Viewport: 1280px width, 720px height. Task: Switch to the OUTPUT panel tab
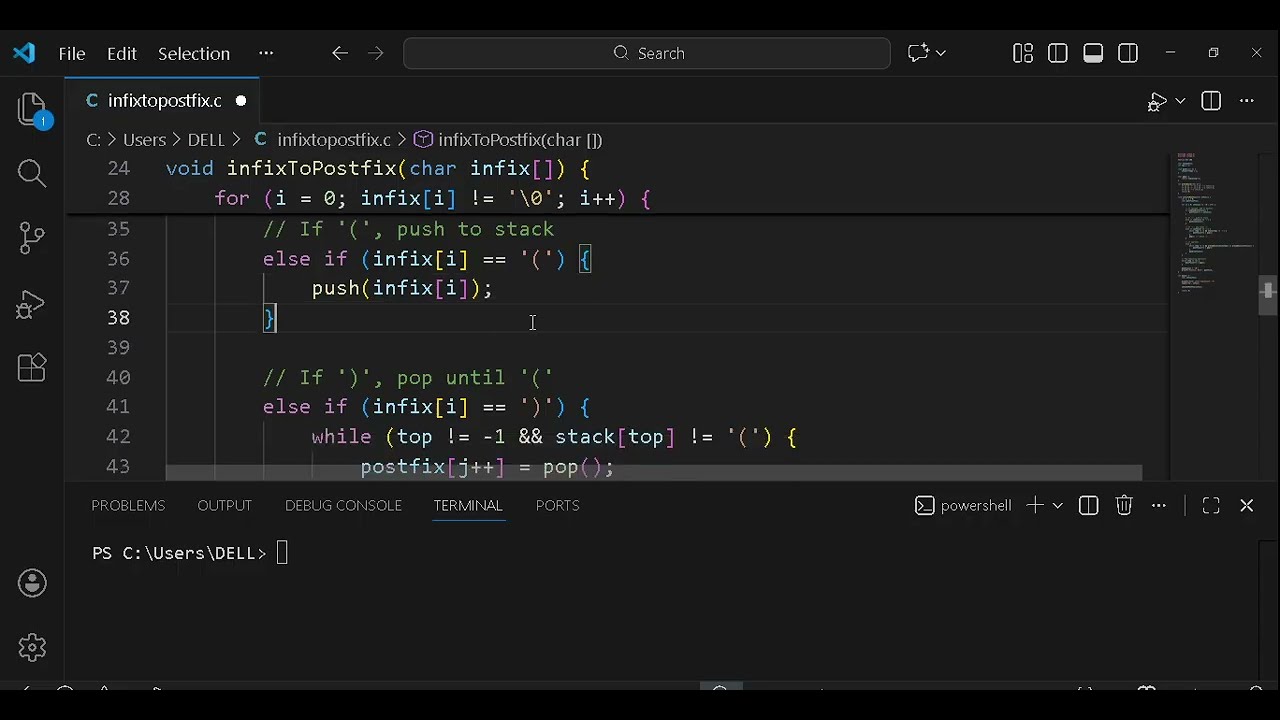point(225,506)
